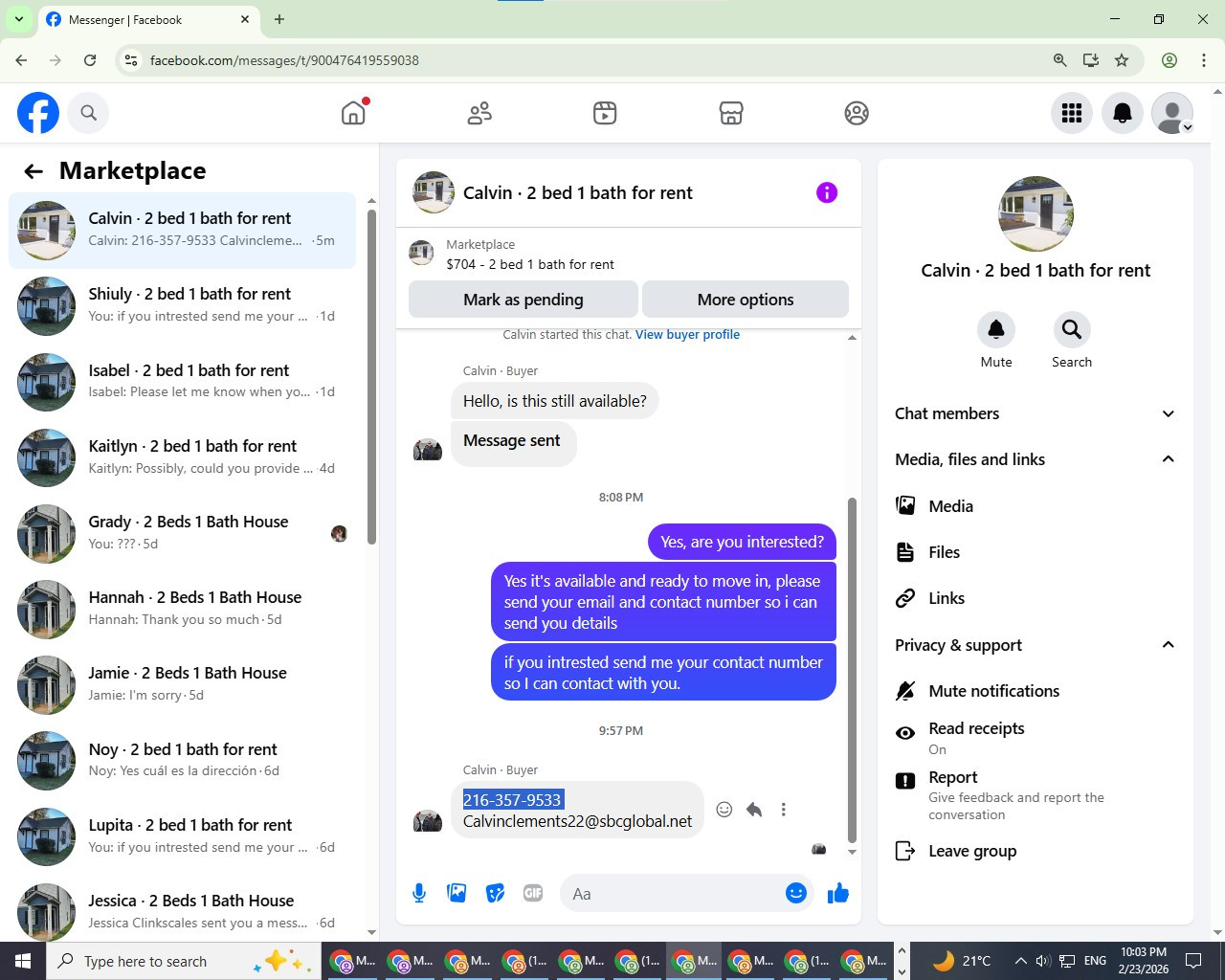Open the Windows Start menu

23,961
